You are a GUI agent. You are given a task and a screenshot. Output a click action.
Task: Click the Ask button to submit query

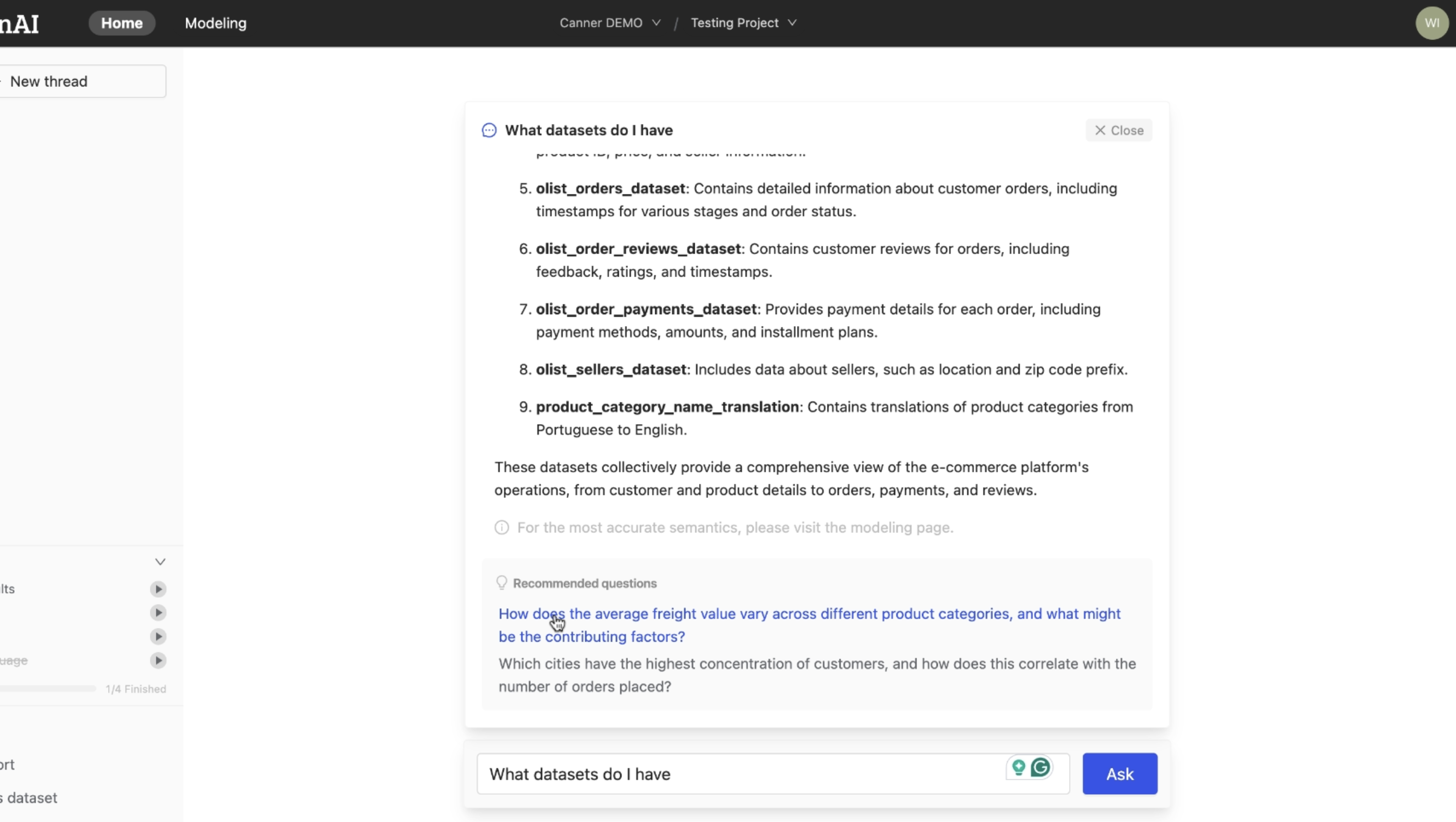(1120, 773)
